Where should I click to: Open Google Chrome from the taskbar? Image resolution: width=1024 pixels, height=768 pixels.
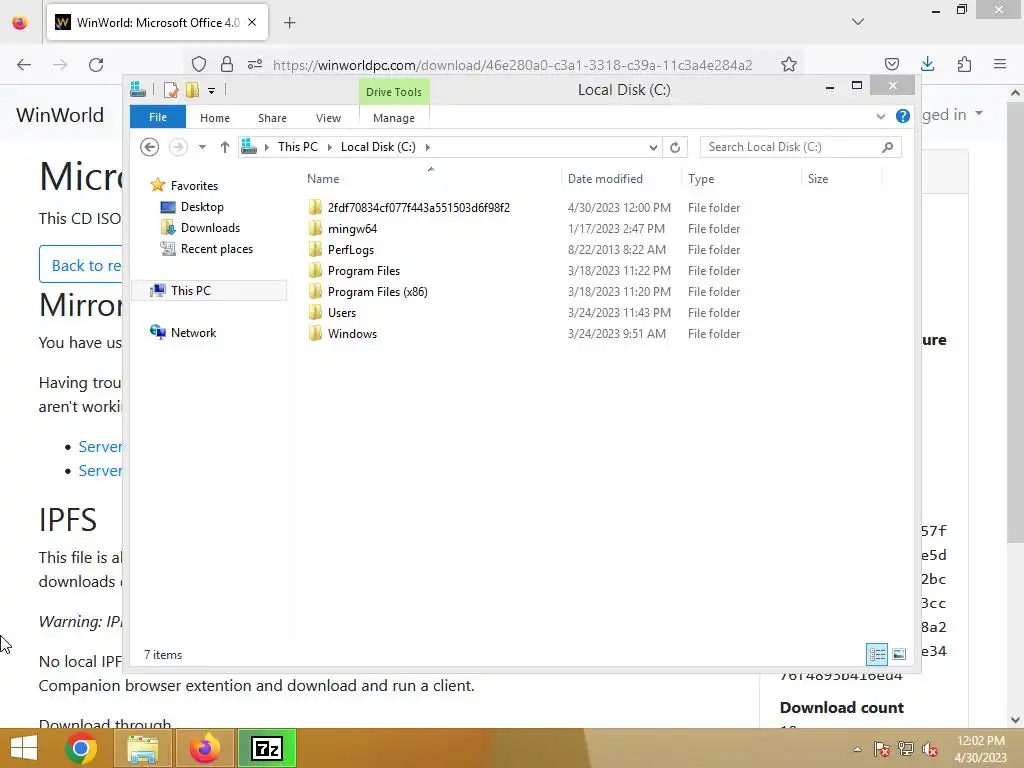81,748
